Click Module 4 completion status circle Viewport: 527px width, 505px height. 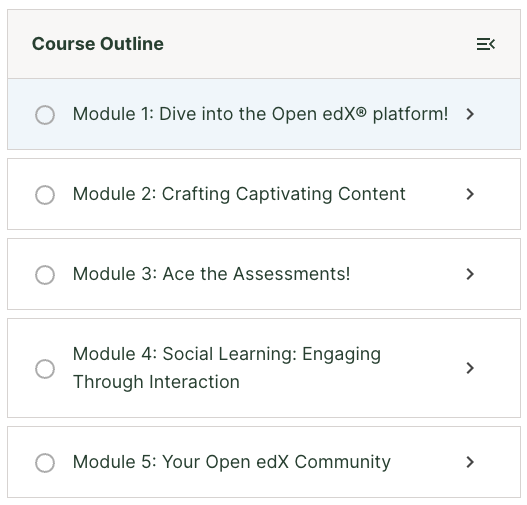point(45,369)
